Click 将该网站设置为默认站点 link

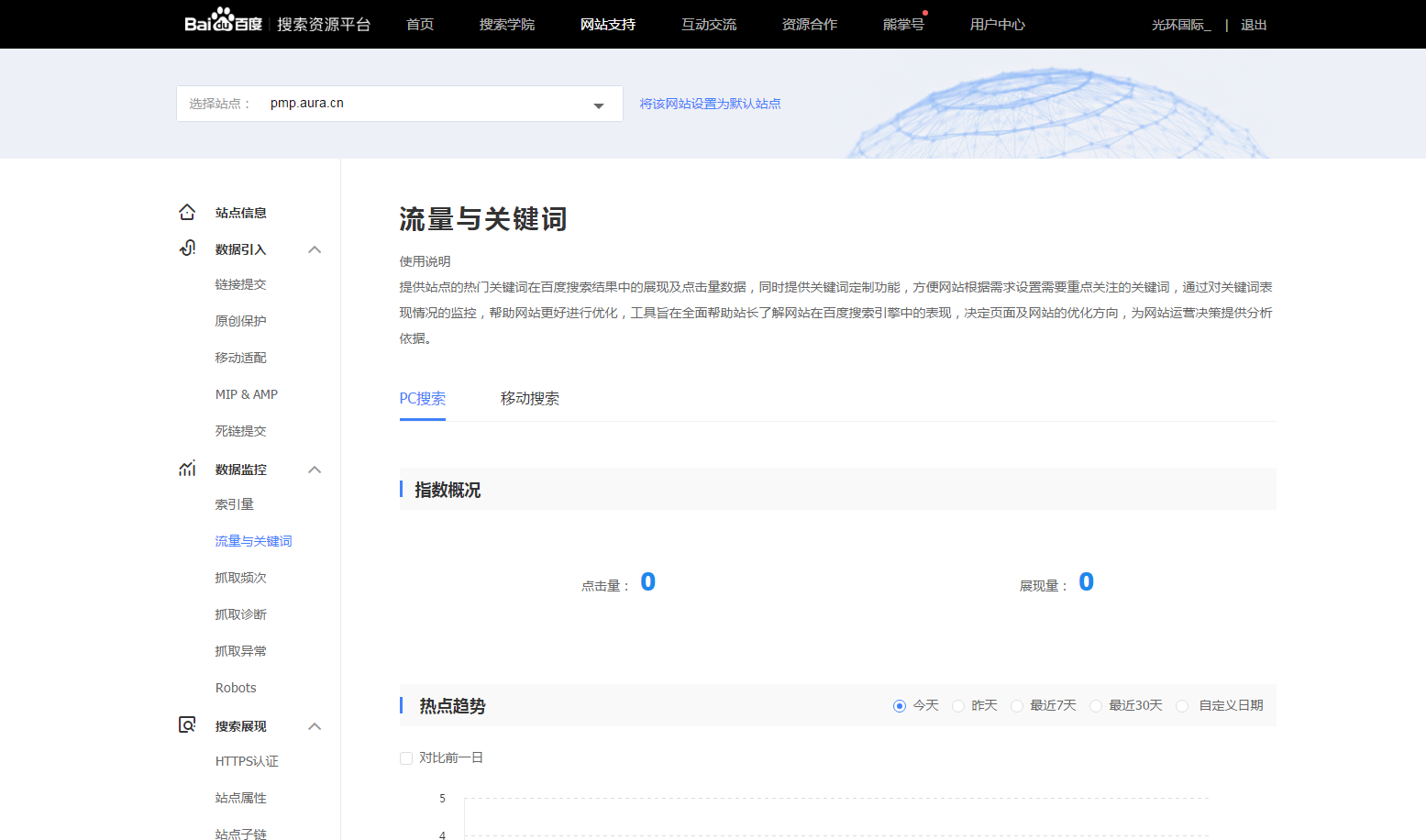[x=710, y=104]
